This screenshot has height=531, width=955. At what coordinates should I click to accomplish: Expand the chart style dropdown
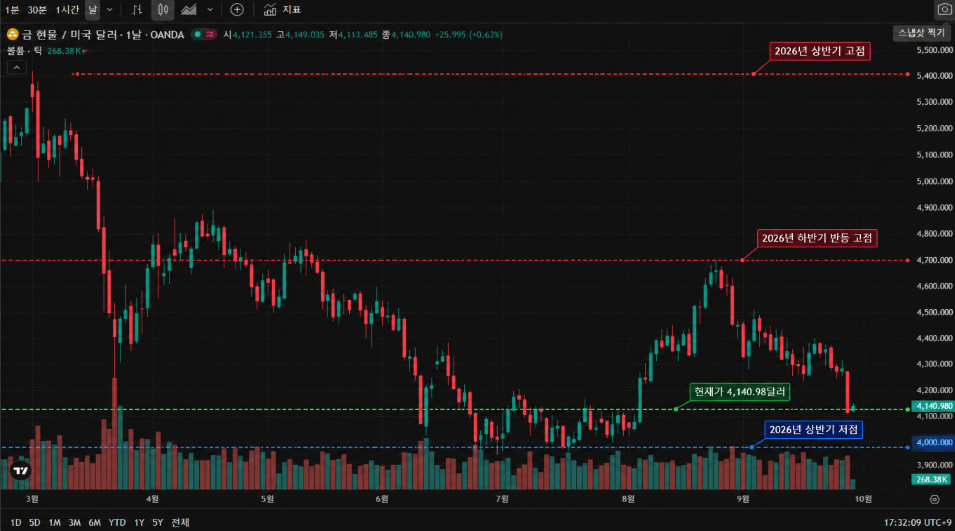210,10
